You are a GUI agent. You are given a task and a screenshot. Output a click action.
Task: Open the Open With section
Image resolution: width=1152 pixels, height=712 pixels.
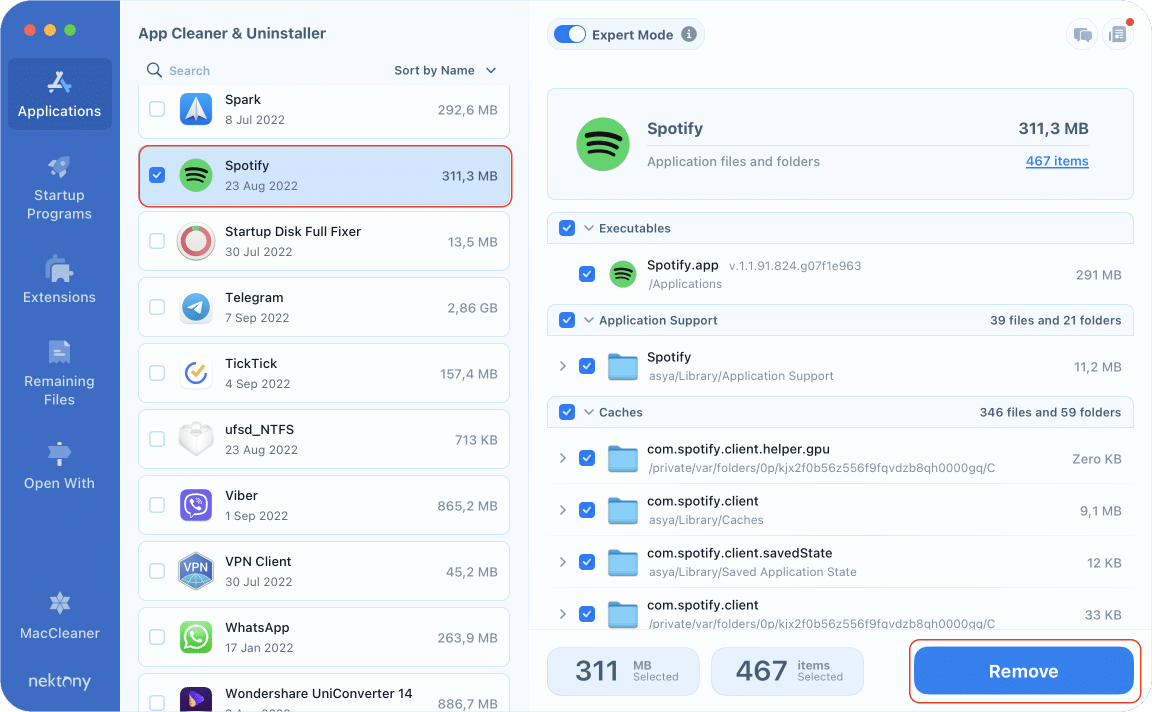(60, 466)
